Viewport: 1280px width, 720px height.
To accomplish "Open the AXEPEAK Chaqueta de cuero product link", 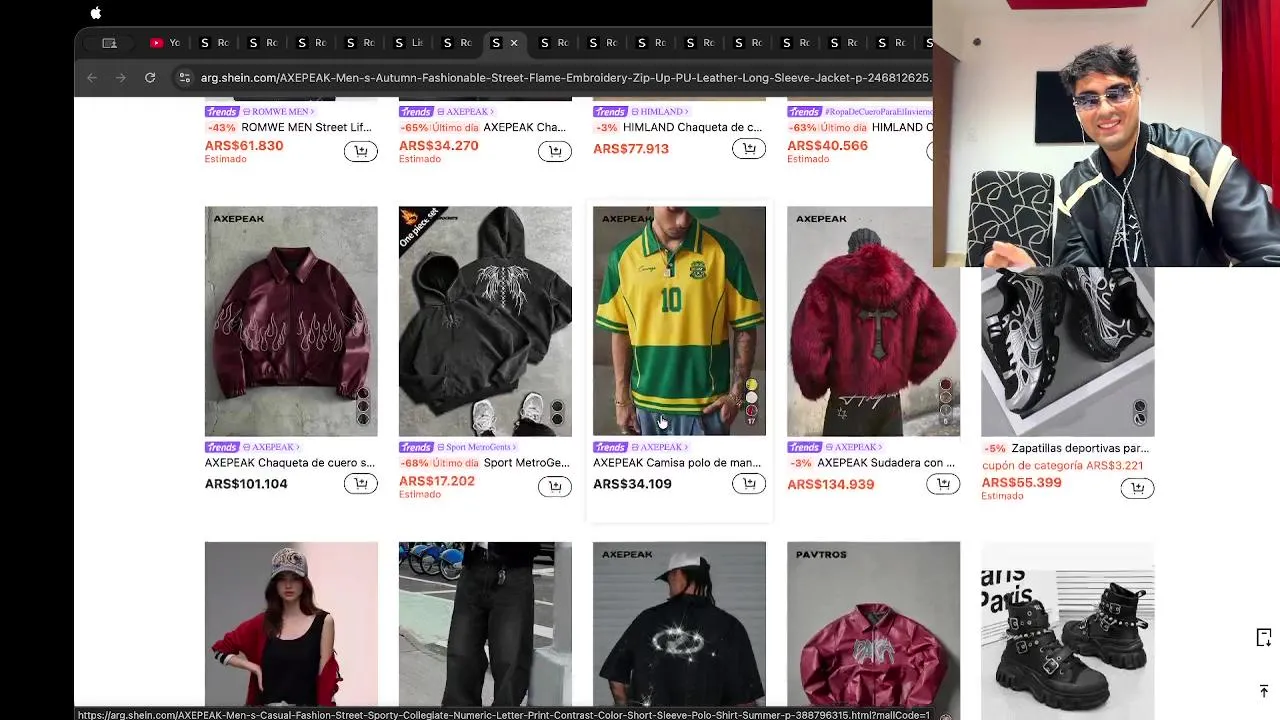I will [290, 463].
